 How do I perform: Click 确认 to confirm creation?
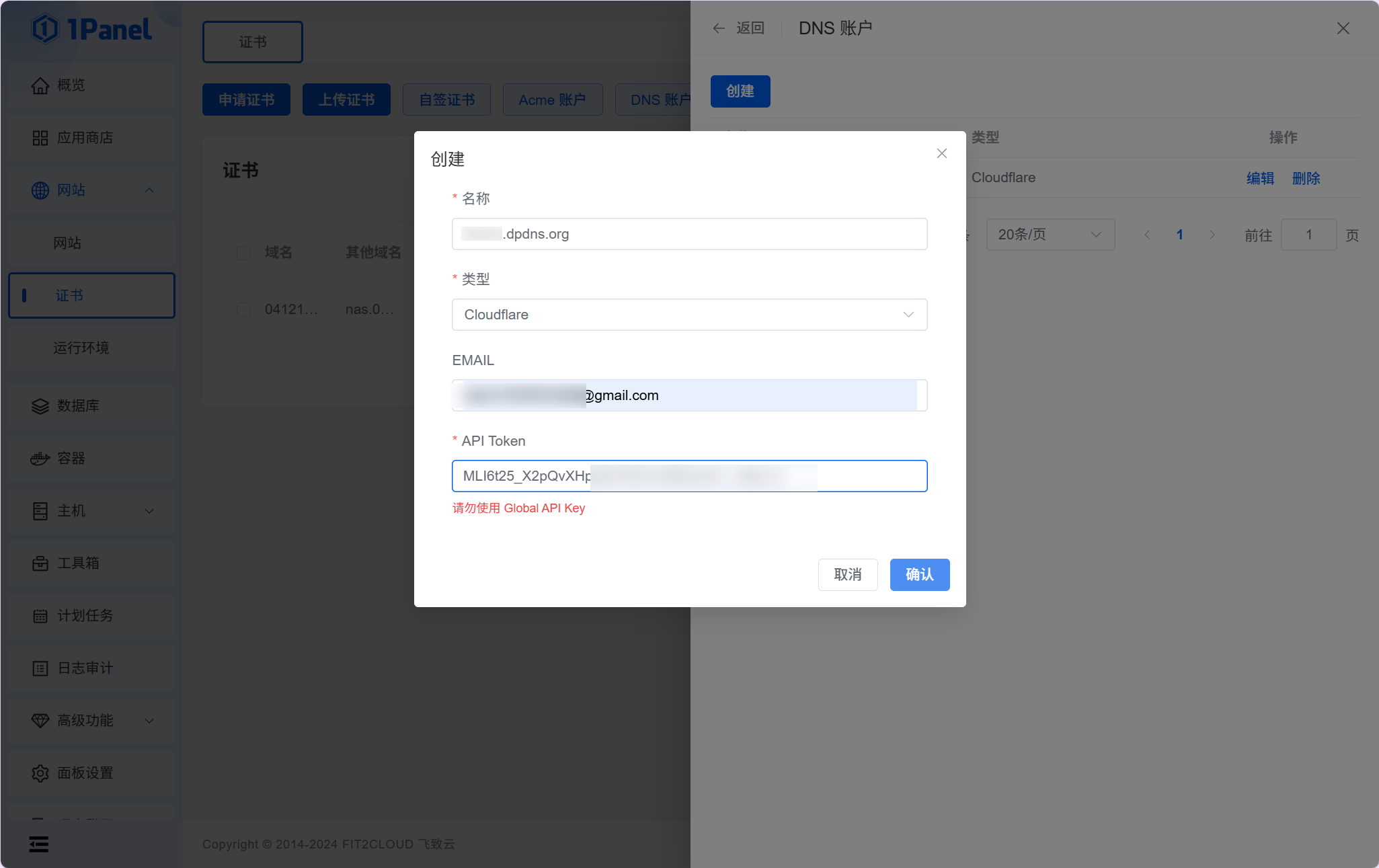click(920, 575)
